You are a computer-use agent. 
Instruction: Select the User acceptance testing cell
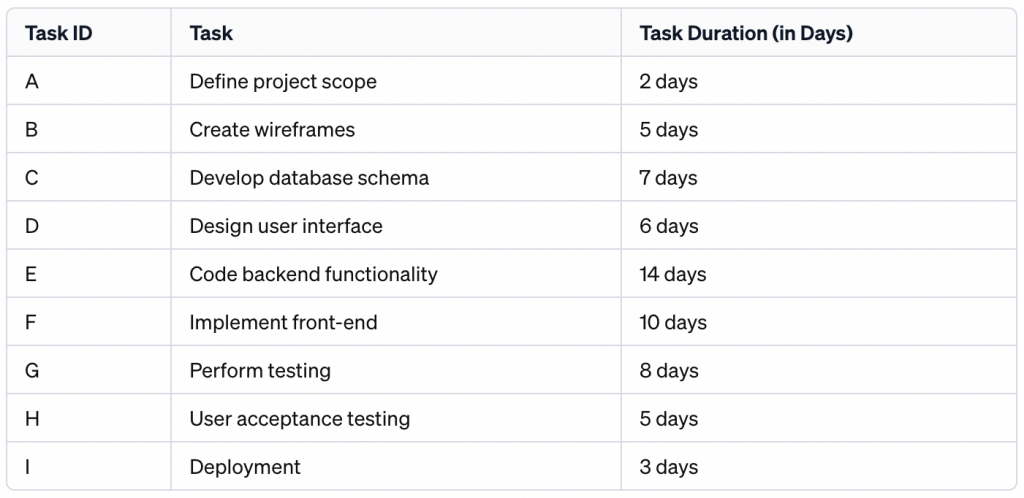pyautogui.click(x=300, y=419)
